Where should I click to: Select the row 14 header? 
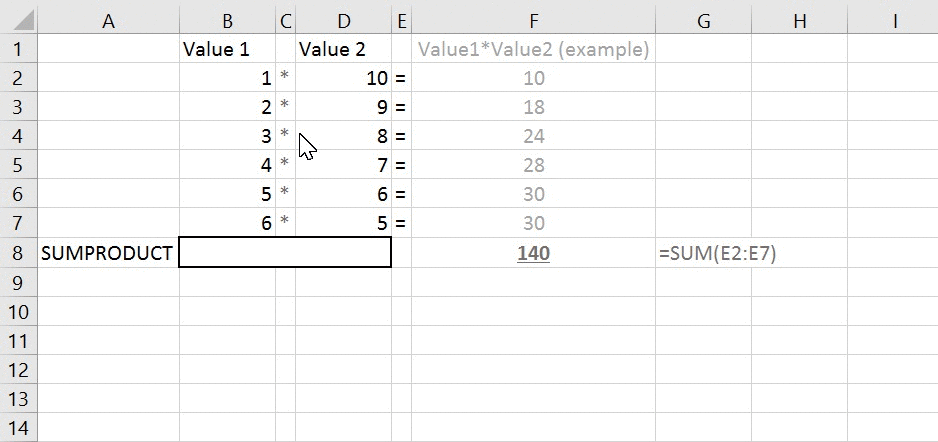[19, 429]
